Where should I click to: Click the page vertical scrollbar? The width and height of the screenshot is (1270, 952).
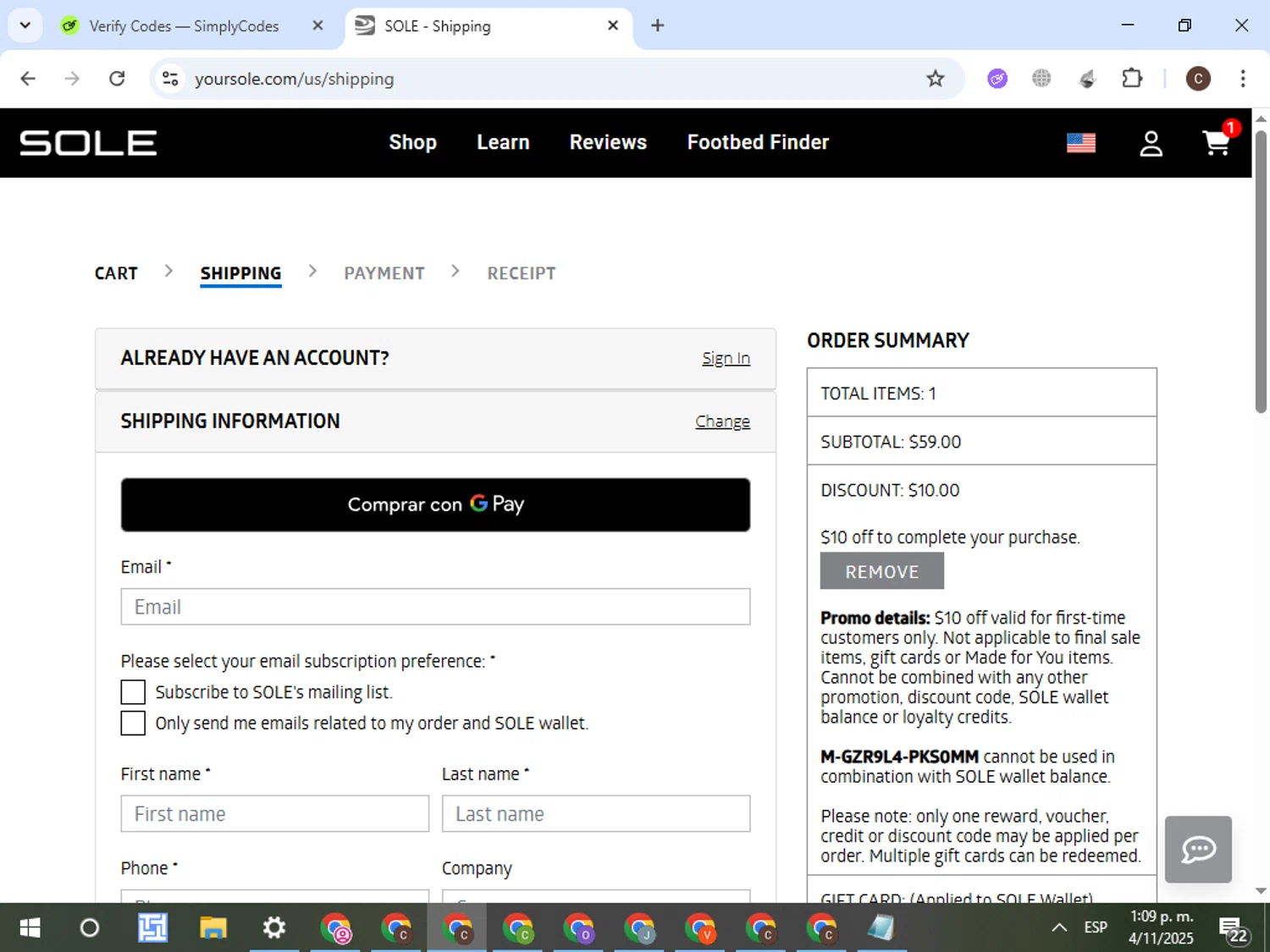1261,271
